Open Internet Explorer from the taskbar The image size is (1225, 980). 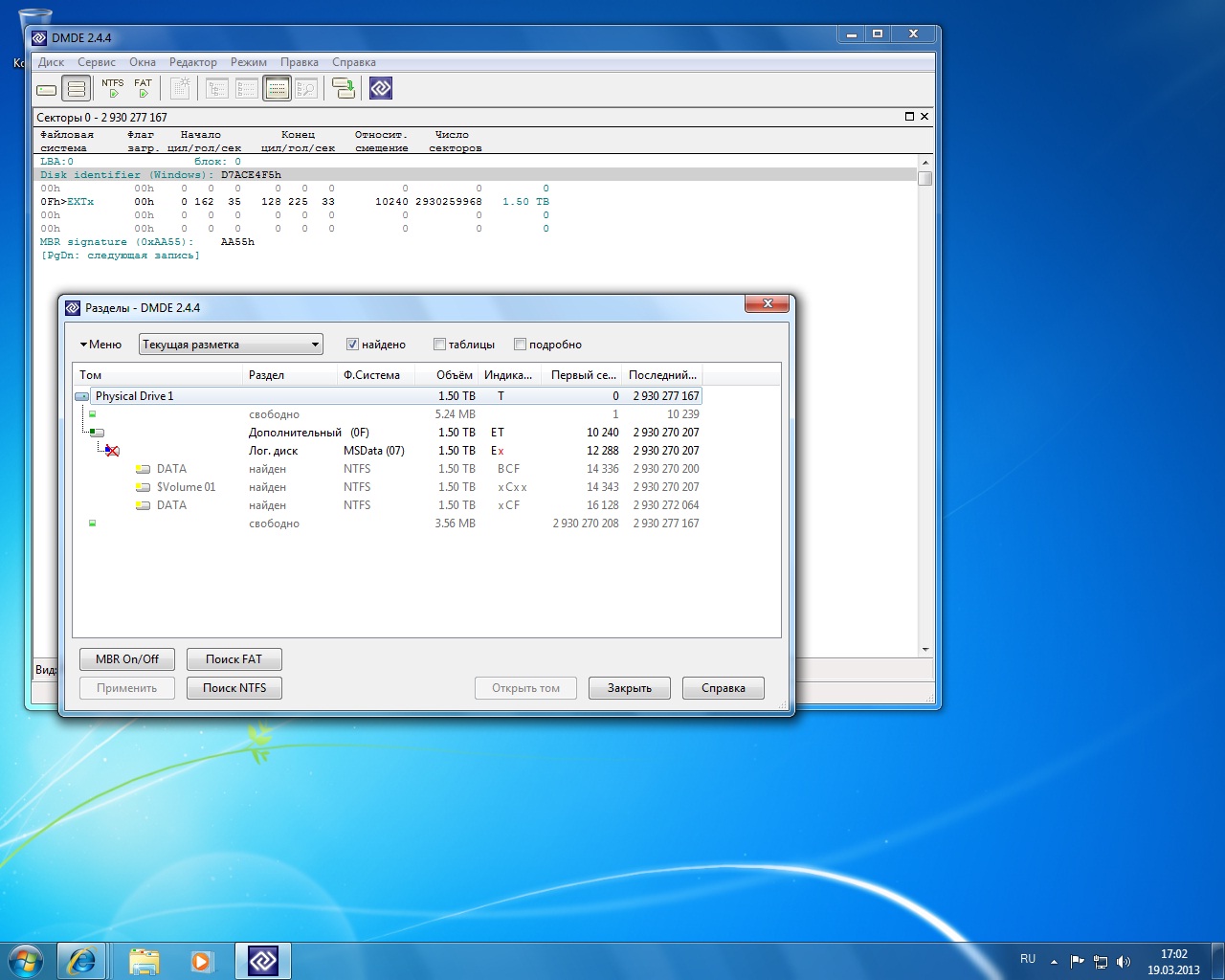pos(81,960)
